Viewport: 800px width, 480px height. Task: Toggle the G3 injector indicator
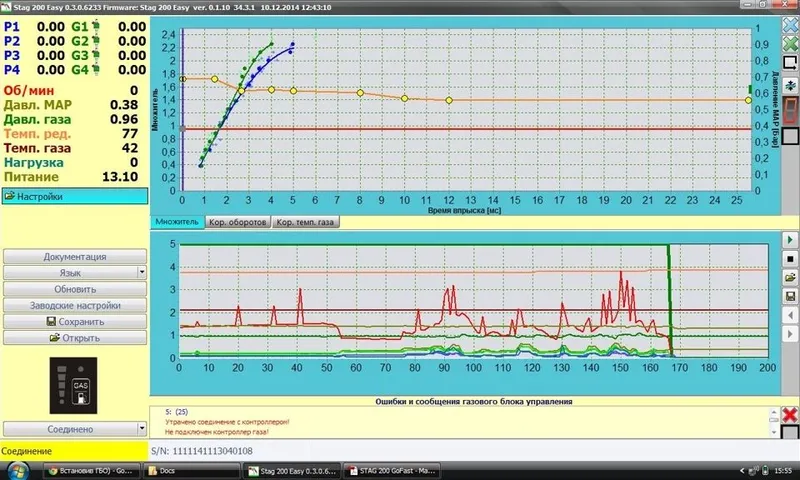(95, 55)
